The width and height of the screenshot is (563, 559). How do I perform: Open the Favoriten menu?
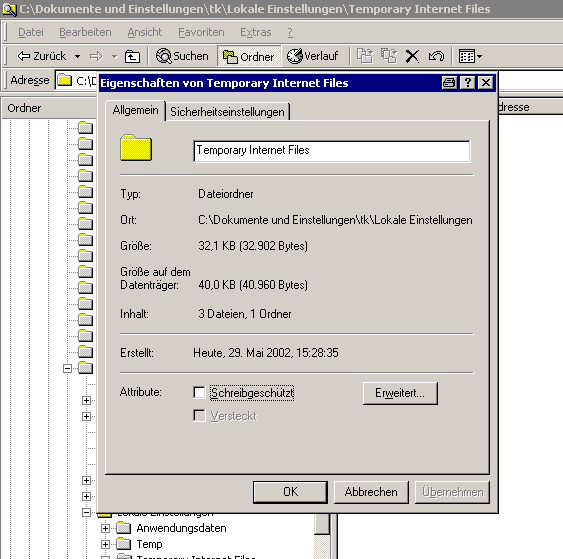pyautogui.click(x=201, y=32)
